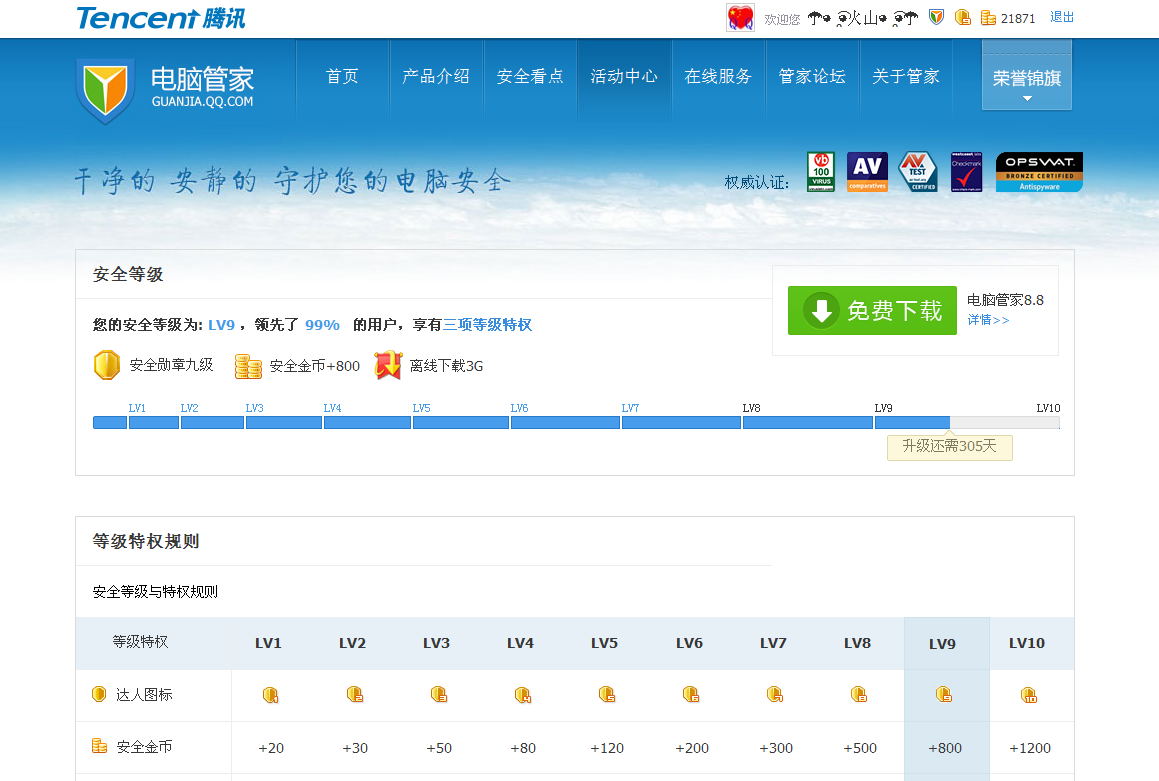The height and width of the screenshot is (781, 1159).
Task: Open the user avatar with red heart
Action: tap(740, 18)
